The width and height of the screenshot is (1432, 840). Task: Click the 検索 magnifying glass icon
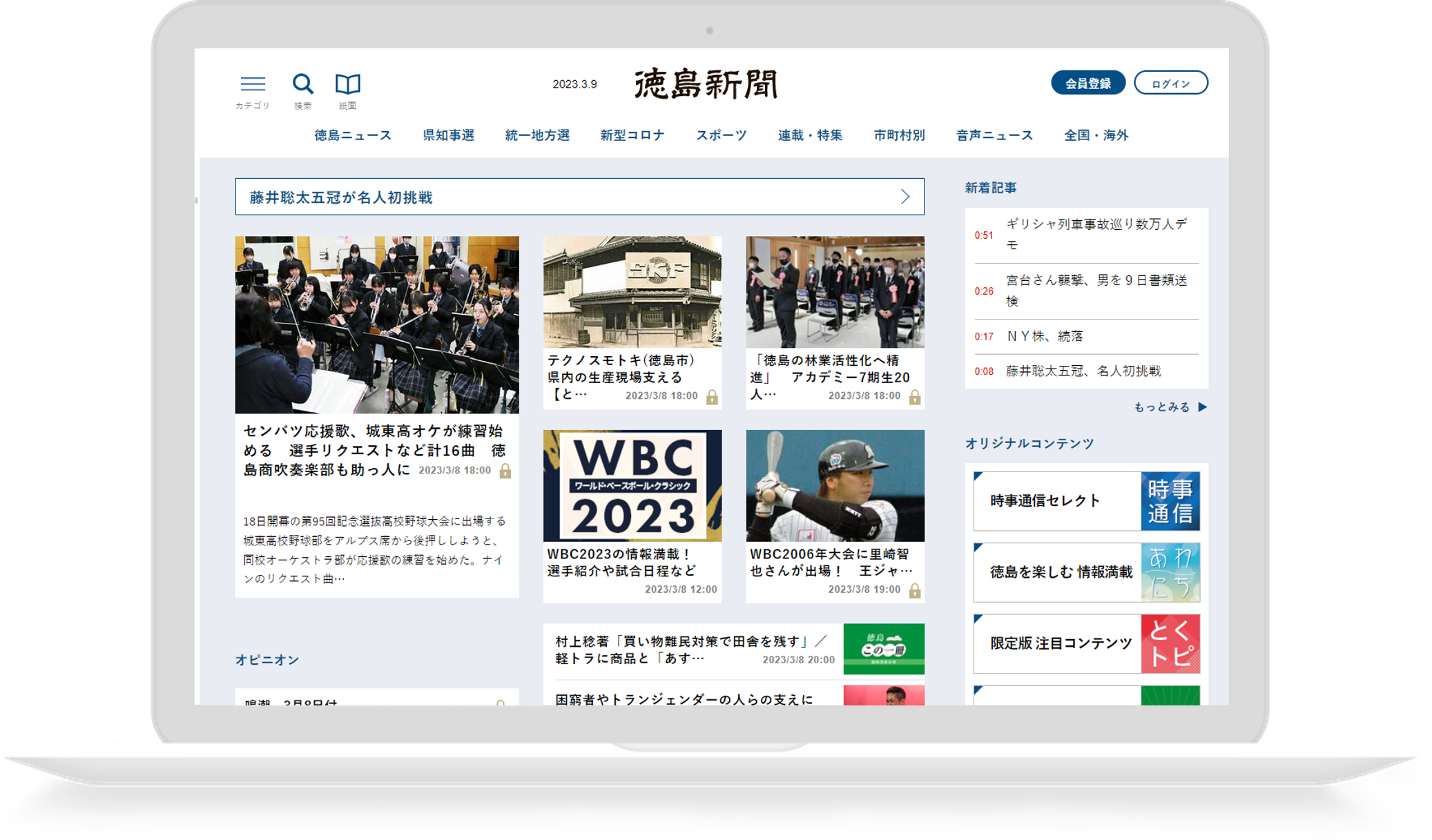pyautogui.click(x=302, y=84)
